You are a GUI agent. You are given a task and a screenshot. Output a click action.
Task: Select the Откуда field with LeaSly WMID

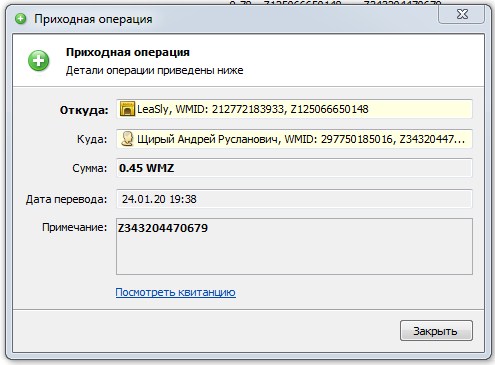point(294,109)
